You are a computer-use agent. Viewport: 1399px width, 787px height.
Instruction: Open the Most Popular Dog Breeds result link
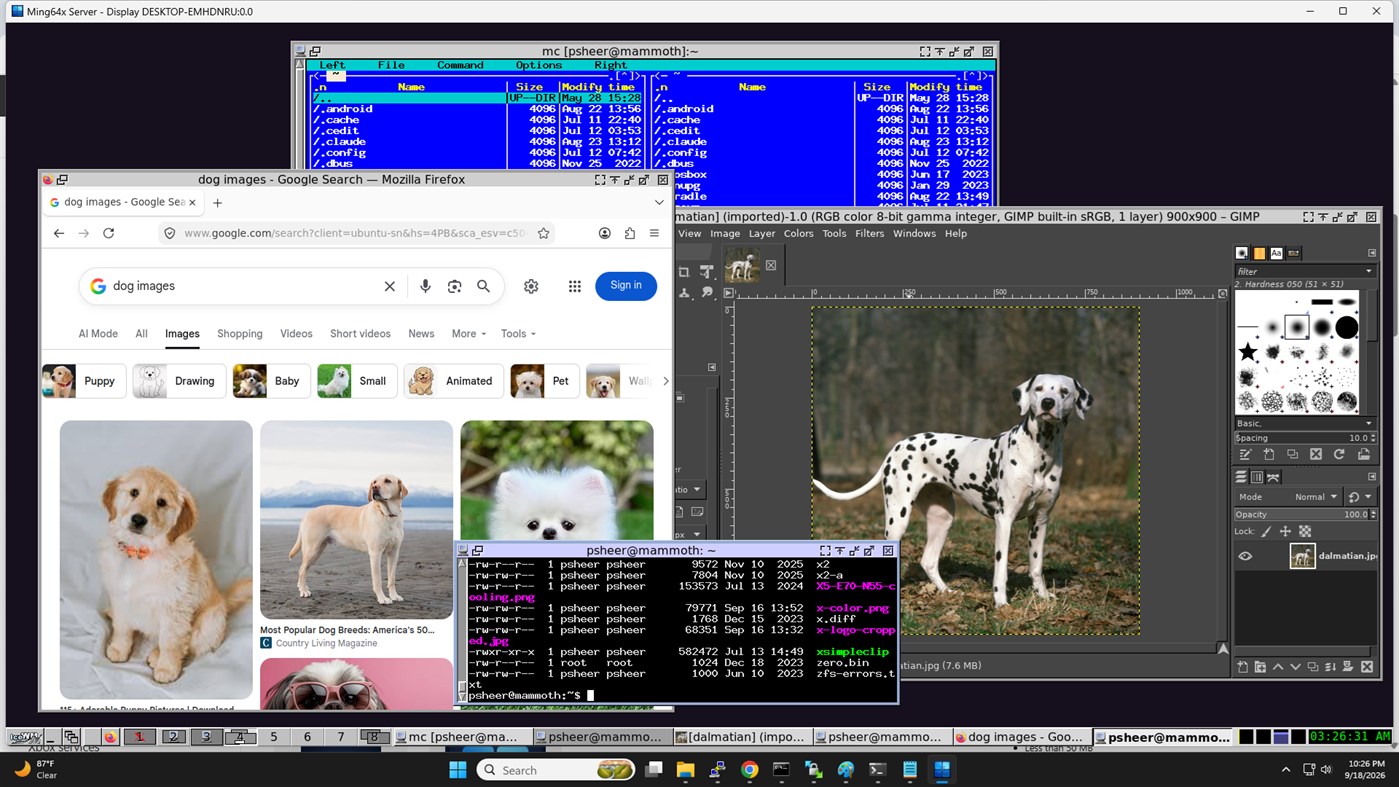pyautogui.click(x=347, y=631)
